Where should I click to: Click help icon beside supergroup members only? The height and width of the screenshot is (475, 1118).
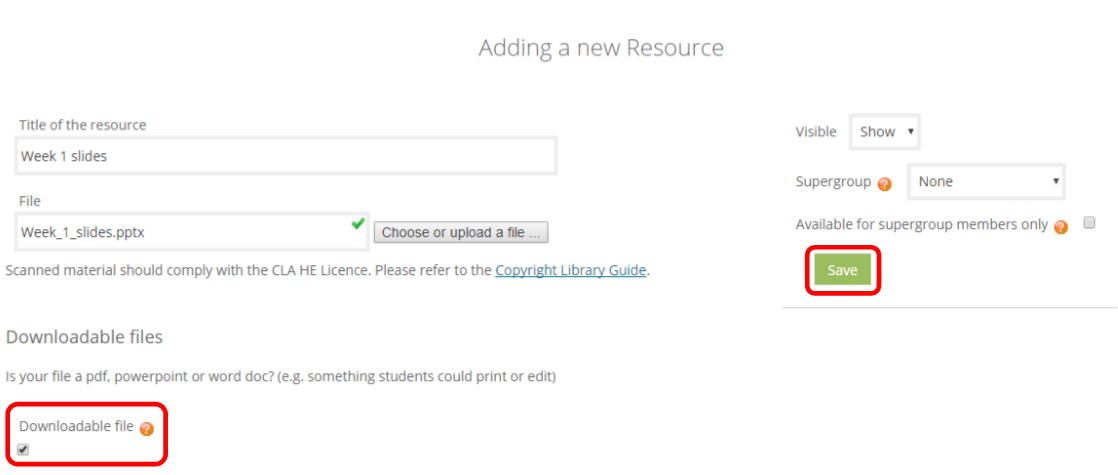(1061, 228)
